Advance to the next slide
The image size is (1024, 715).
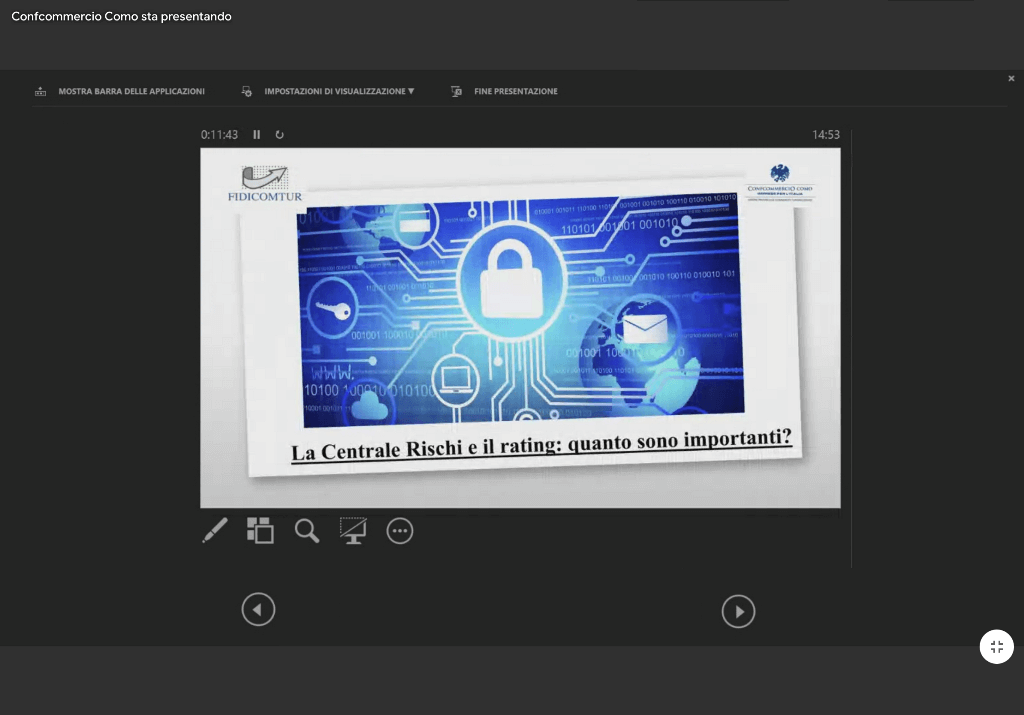tap(738, 611)
